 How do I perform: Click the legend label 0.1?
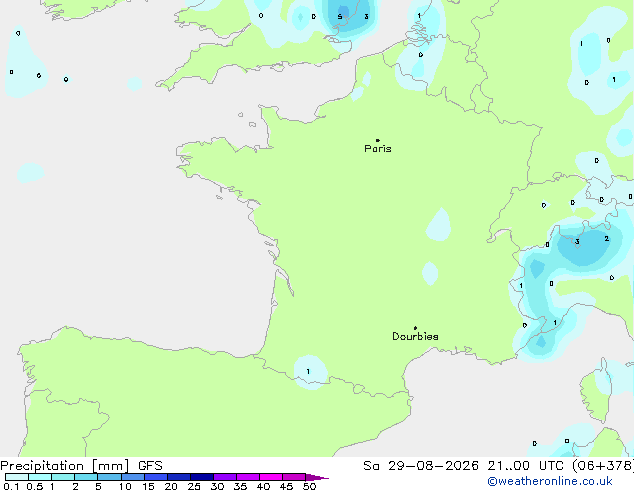click(11, 486)
